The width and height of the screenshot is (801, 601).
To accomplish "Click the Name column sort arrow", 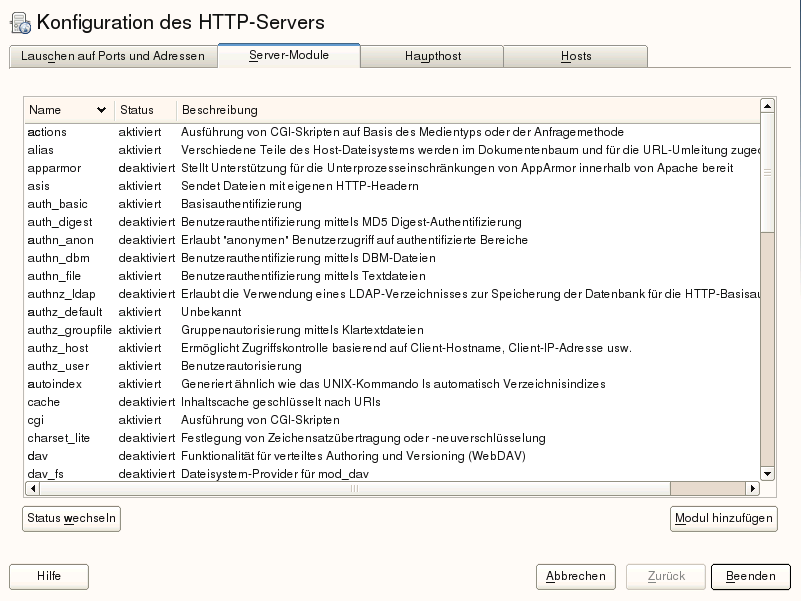I will (x=101, y=110).
